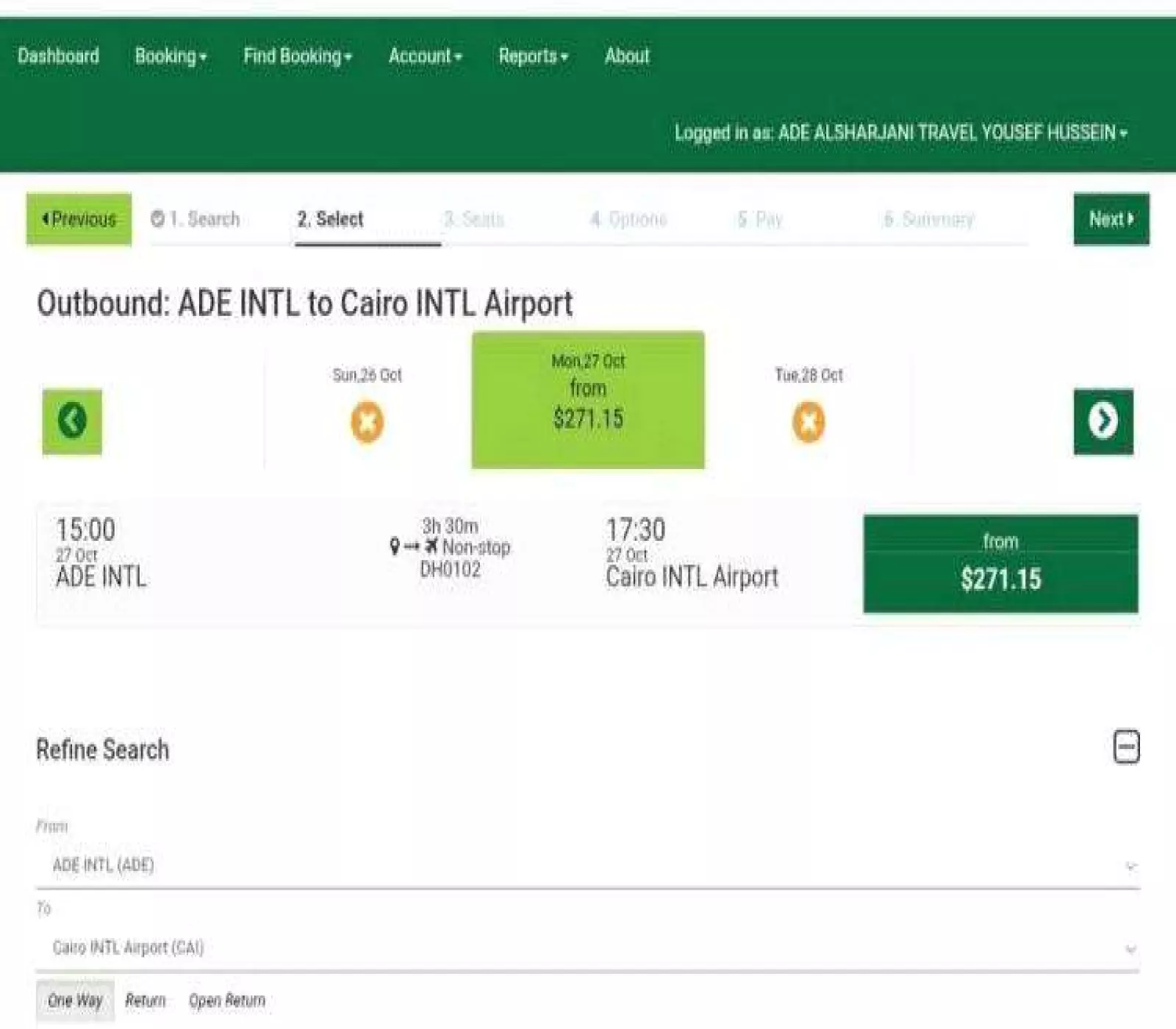
Task: Select the $271.15 fare for flight DH0102
Action: coord(1000,564)
